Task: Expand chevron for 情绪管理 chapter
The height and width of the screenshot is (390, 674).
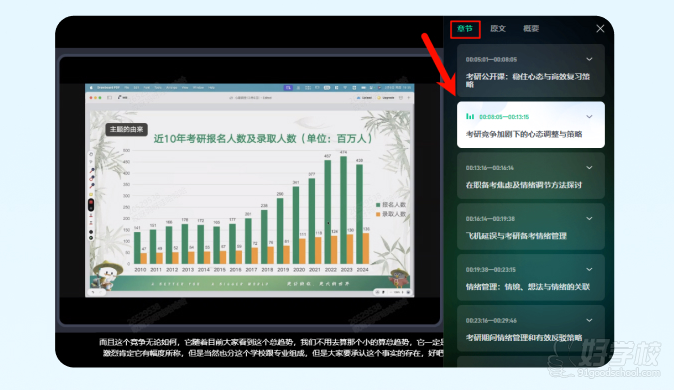Action: [x=589, y=269]
